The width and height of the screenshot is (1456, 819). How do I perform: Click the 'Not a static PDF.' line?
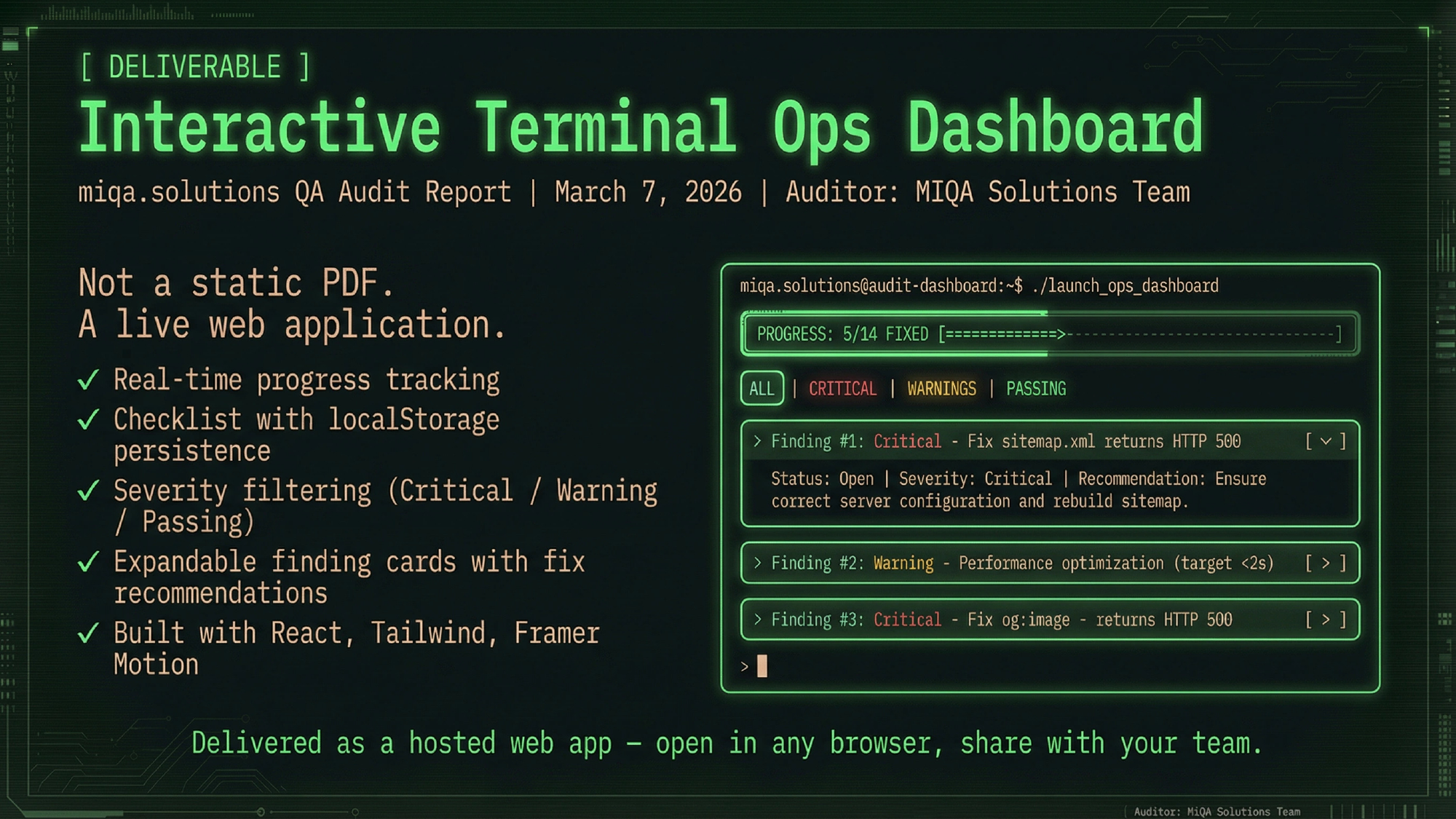pyautogui.click(x=236, y=282)
